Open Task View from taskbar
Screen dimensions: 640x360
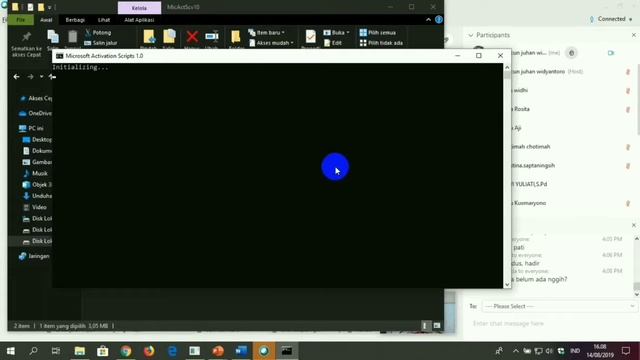click(x=56, y=351)
